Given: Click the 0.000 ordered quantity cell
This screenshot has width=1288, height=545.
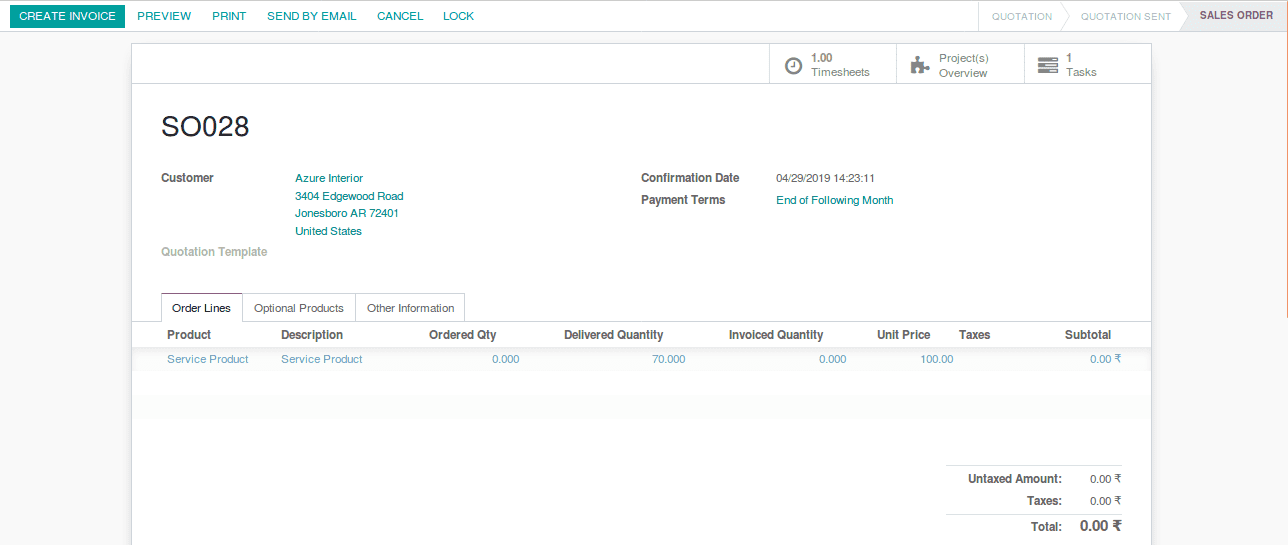Looking at the screenshot, I should [x=506, y=359].
